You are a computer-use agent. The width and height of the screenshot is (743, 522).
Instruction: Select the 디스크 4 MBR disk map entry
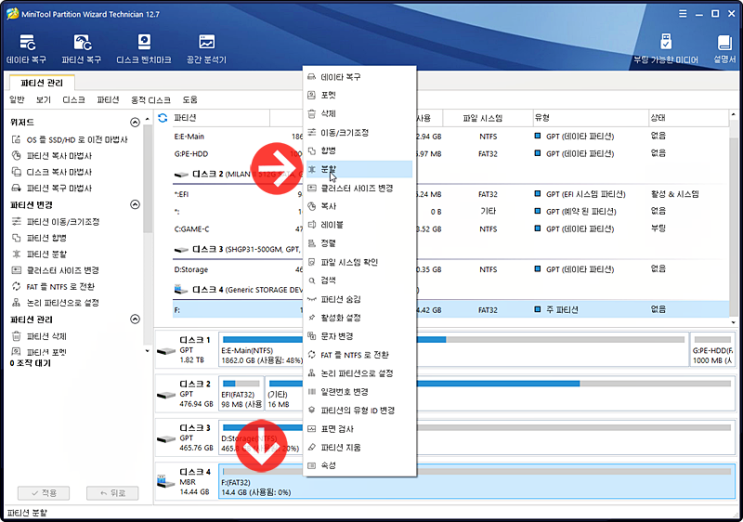(186, 482)
